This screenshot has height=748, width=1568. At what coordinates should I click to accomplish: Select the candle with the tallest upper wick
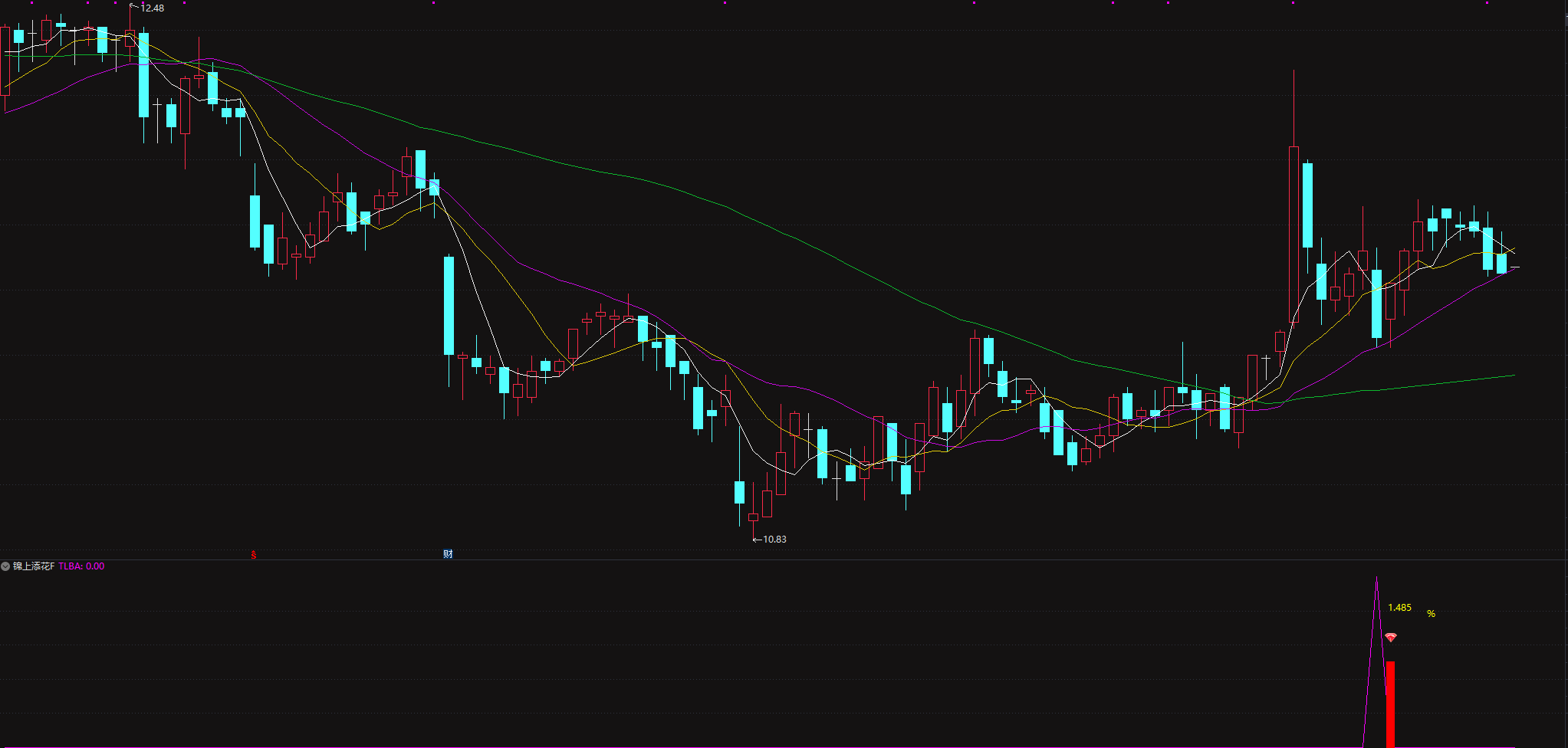click(1294, 192)
